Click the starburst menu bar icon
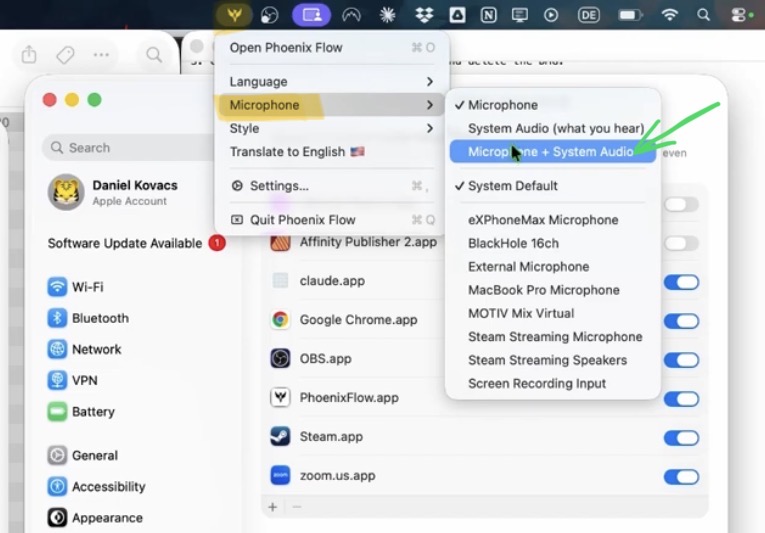The width and height of the screenshot is (765, 533). tap(387, 15)
